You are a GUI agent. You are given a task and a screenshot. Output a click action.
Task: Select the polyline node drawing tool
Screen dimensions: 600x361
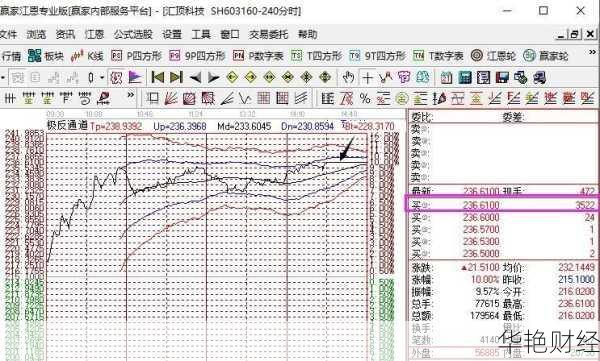[x=385, y=78]
